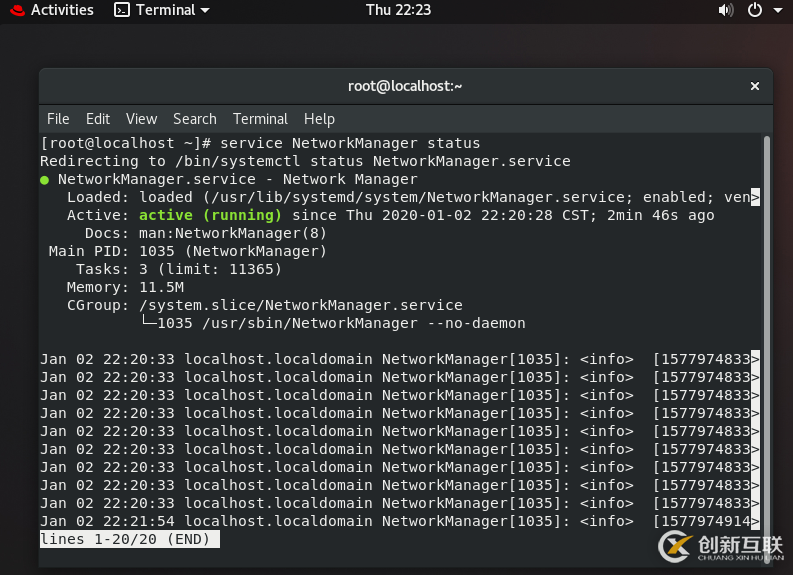Screen dimensions: 793x575
Task: Click the root@localhost window title bar
Action: click(405, 86)
